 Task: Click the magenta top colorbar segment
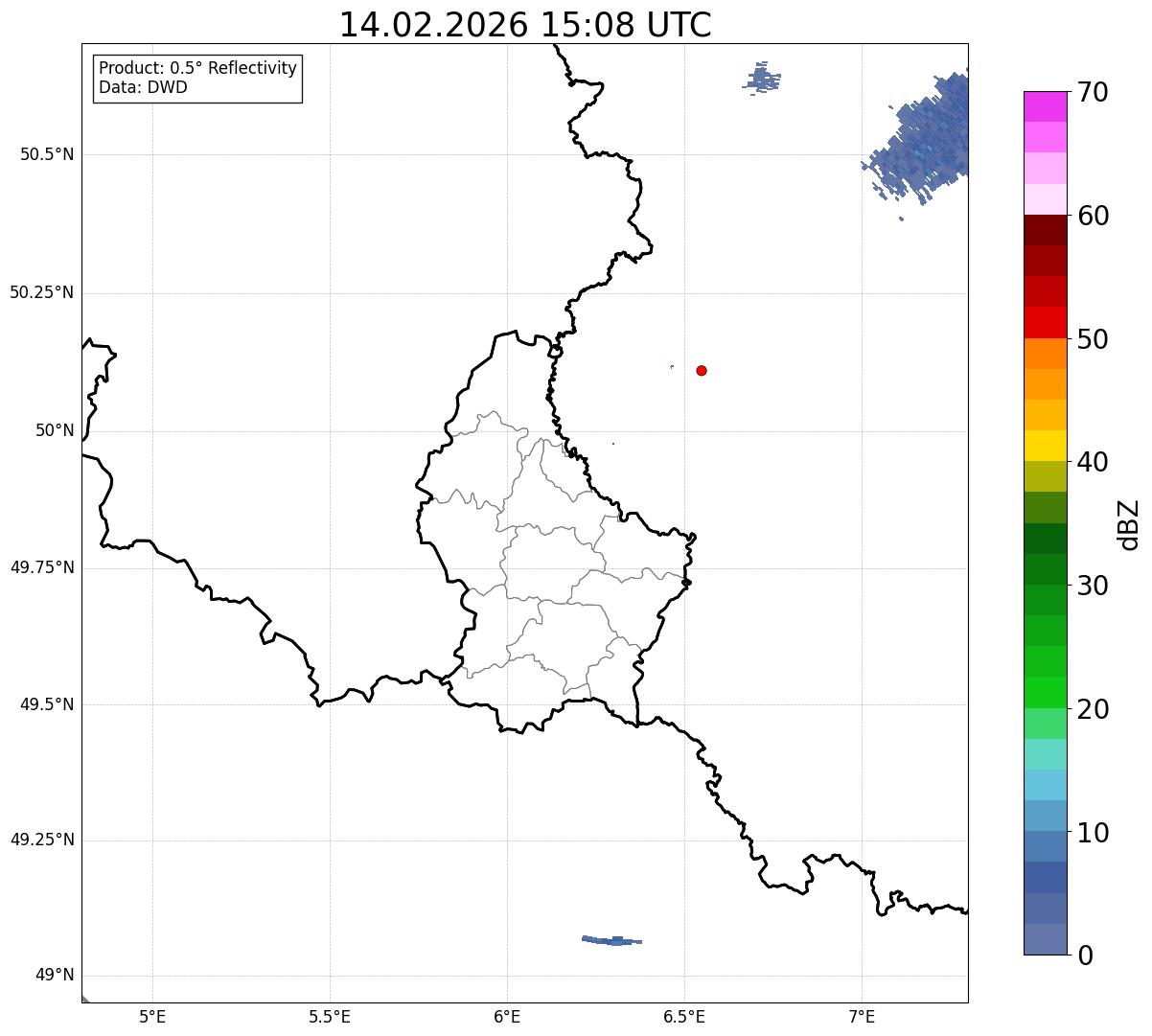1046,106
